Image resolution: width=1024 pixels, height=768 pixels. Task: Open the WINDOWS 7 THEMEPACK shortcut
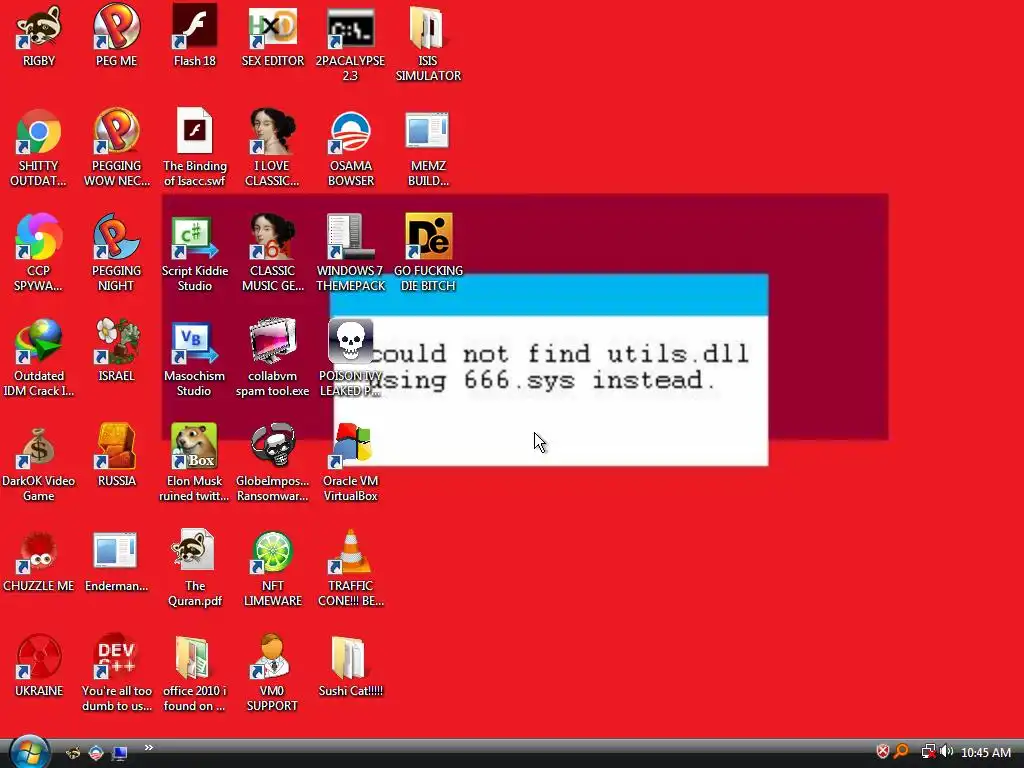(x=351, y=236)
